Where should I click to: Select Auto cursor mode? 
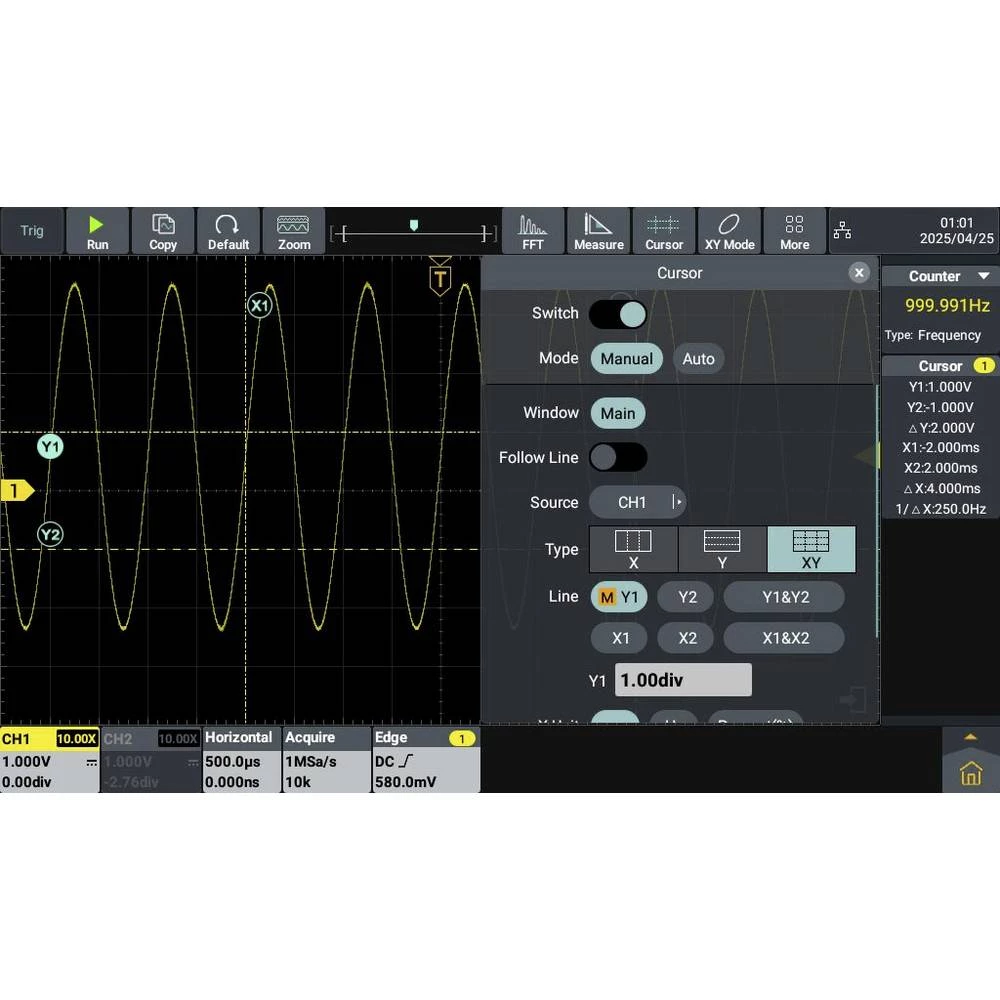(698, 359)
